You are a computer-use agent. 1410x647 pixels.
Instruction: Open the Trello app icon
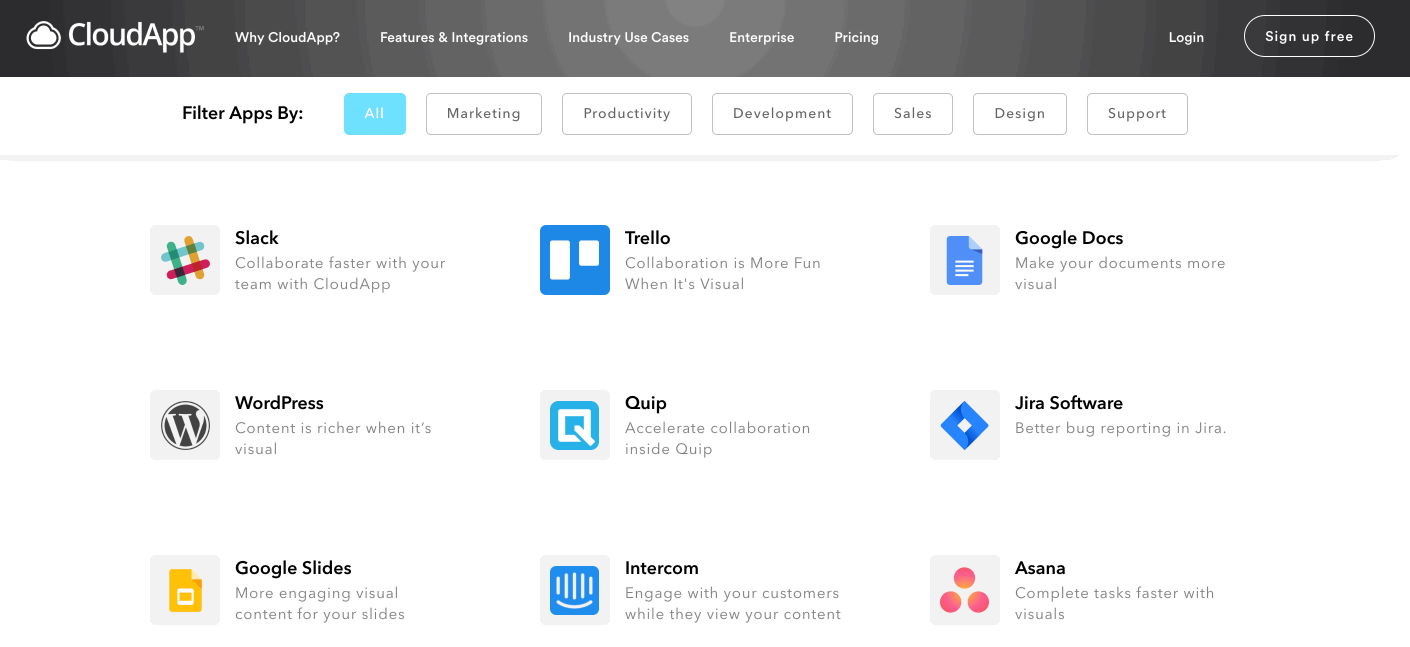(575, 260)
